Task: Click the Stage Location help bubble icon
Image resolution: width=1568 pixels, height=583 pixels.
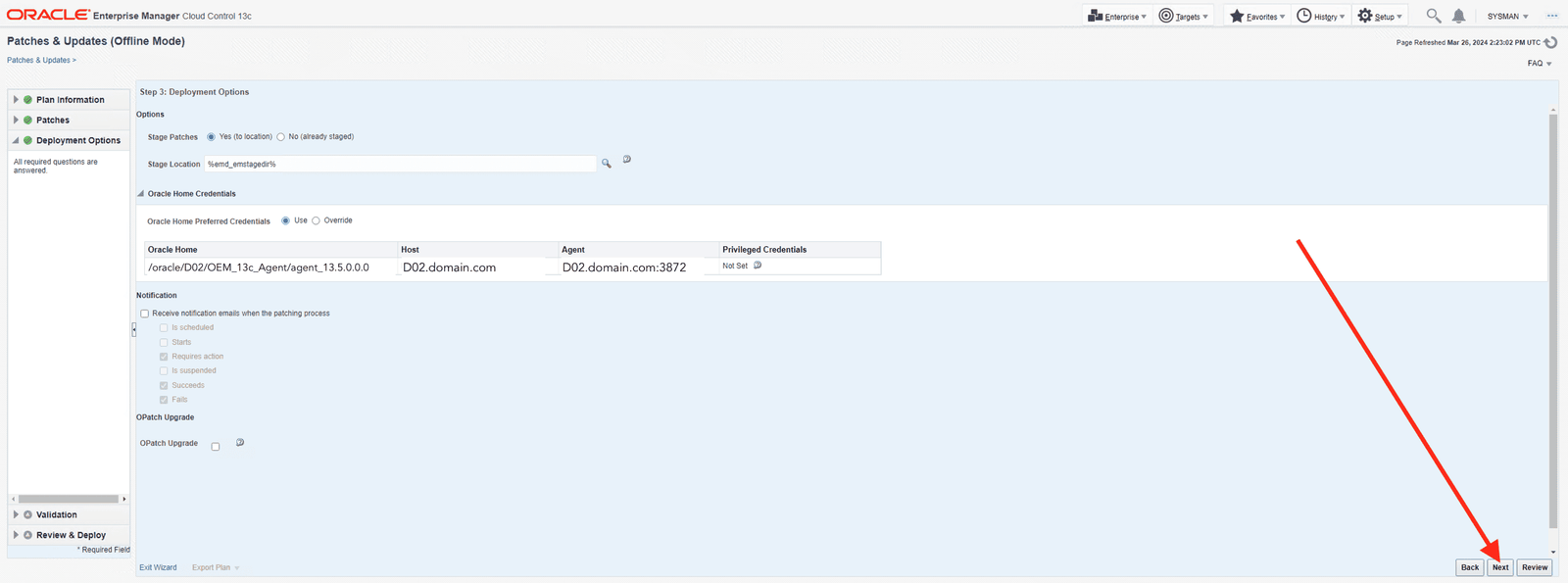Action: [627, 160]
